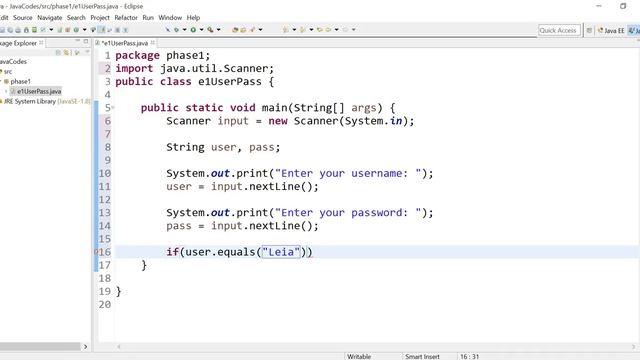640x360 pixels.
Task: Toggle word wrap in the editor toolbar
Action: 109,30
